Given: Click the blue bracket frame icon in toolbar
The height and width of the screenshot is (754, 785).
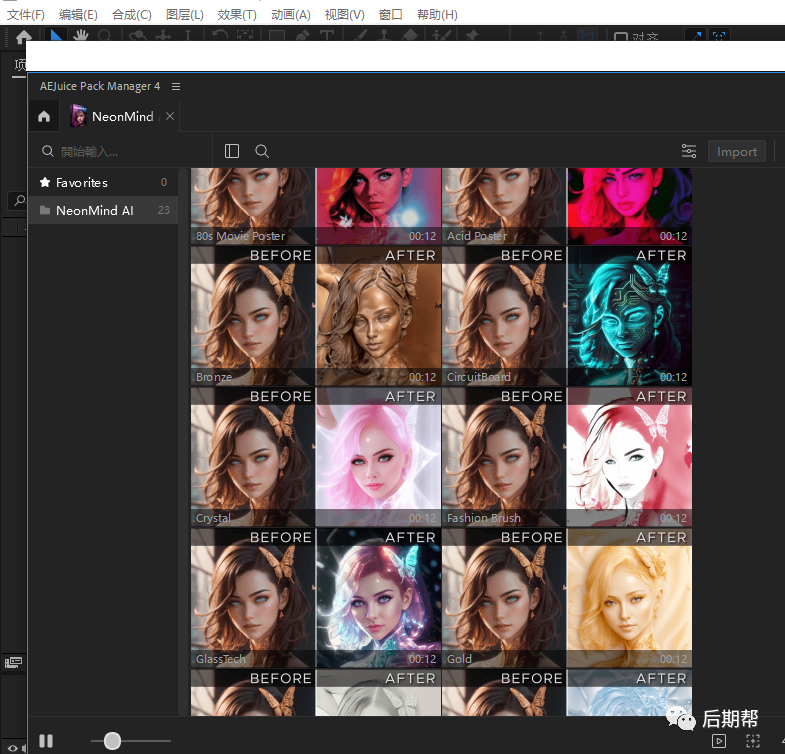Looking at the screenshot, I should 719,35.
